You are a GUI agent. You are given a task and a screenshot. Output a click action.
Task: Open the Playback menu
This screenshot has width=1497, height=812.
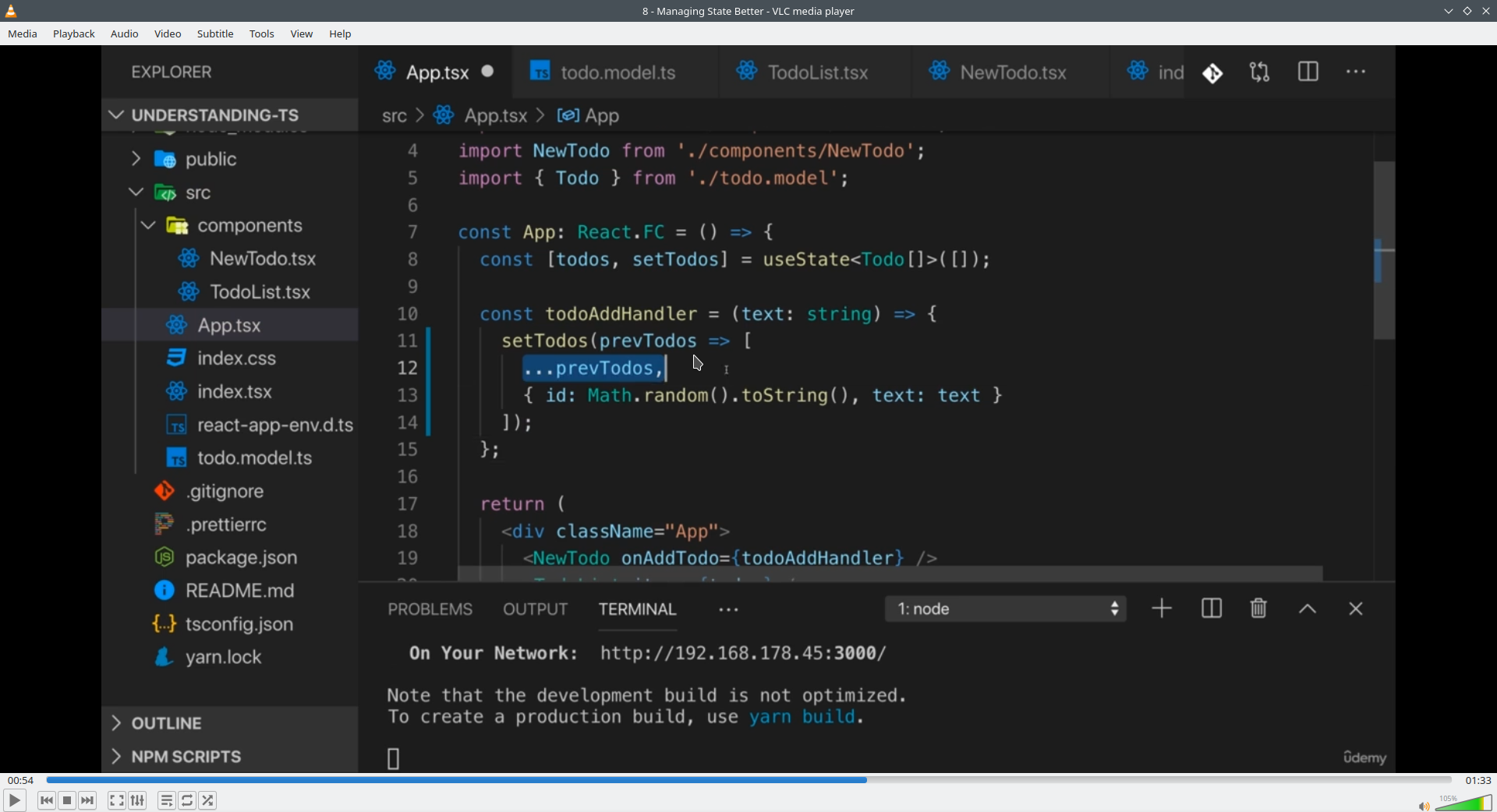tap(74, 34)
